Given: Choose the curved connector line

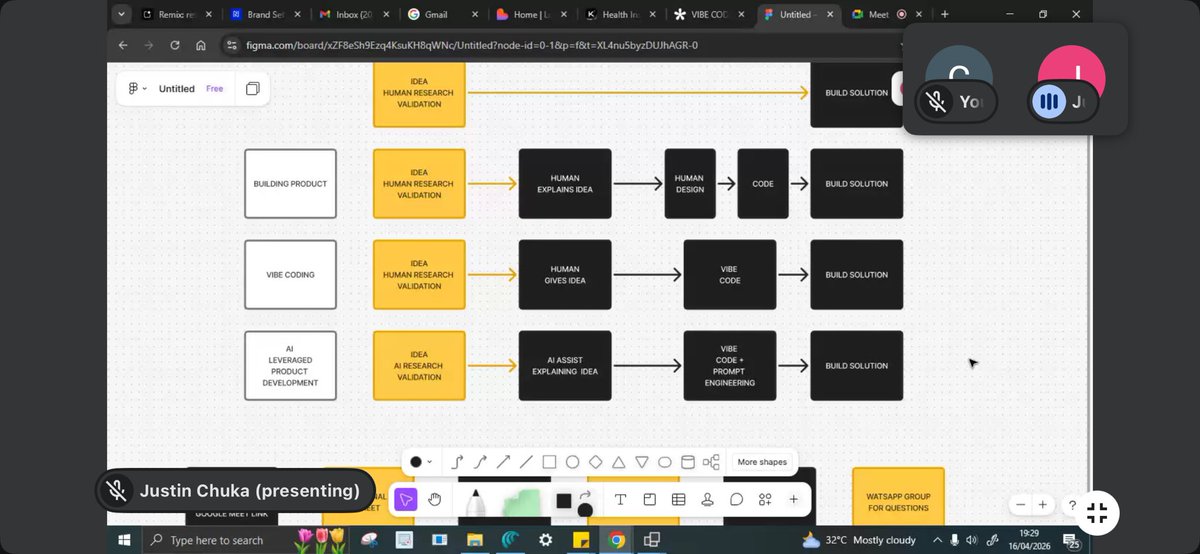Looking at the screenshot, I should pos(480,462).
